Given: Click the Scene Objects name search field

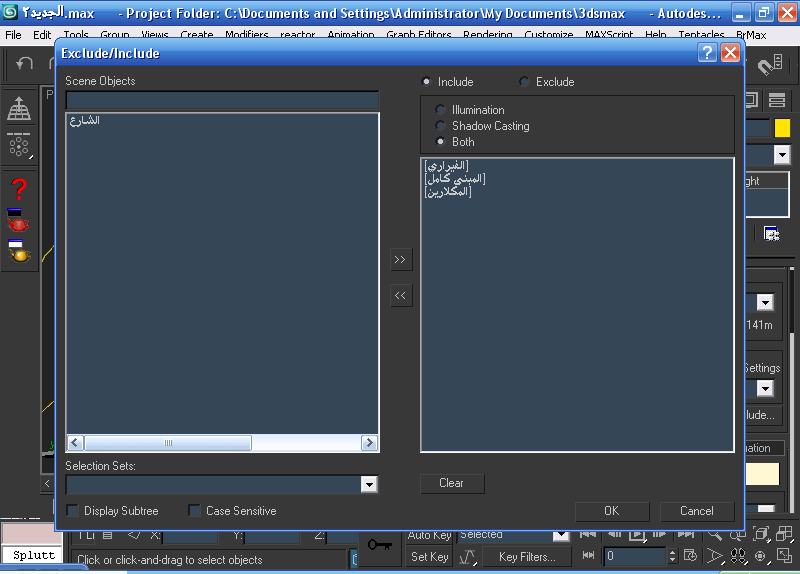Looking at the screenshot, I should pos(222,101).
